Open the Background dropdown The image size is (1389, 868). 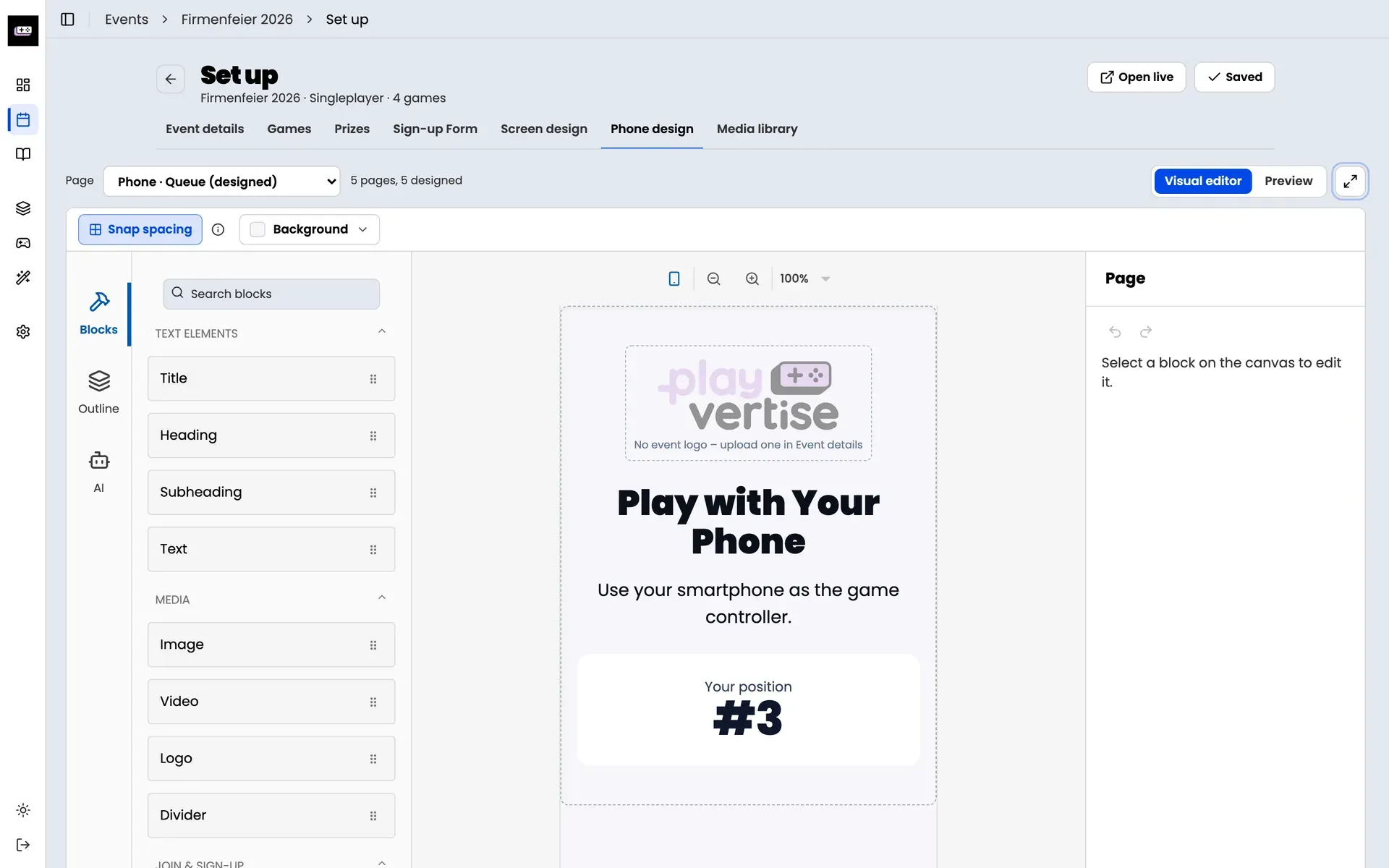(x=310, y=229)
